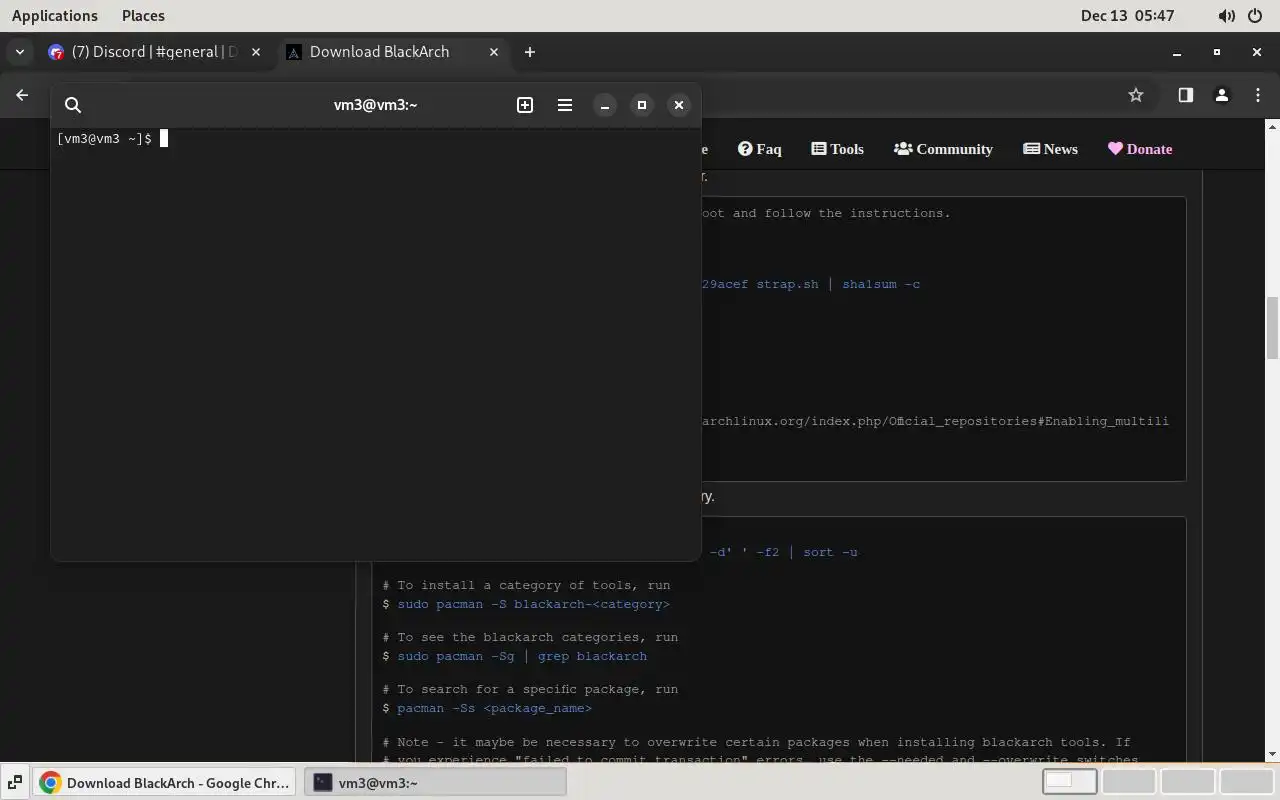Click the scrollbar down arrow
The height and width of the screenshot is (800, 1280).
[1272, 754]
